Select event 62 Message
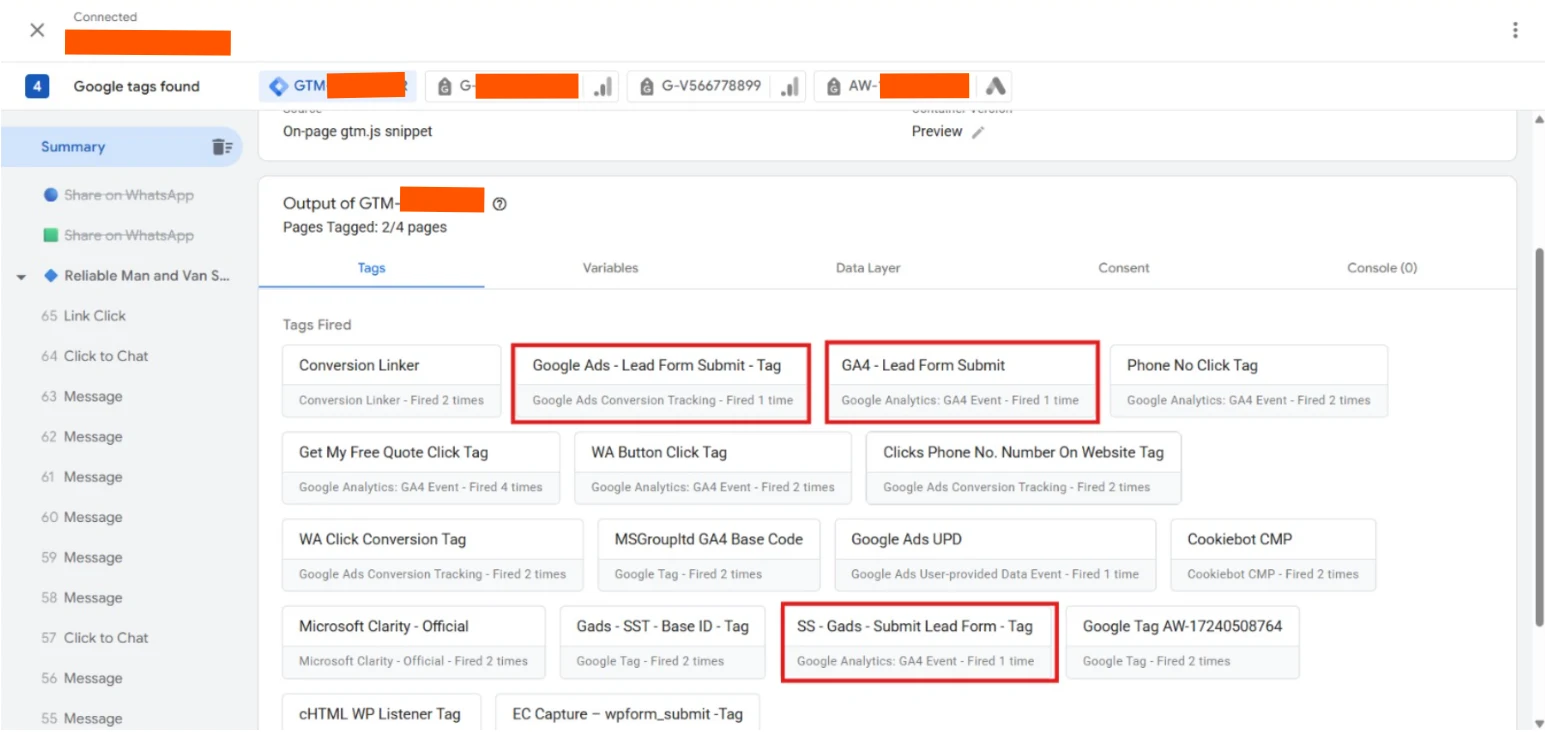This screenshot has height=732, width=1545. [x=82, y=437]
